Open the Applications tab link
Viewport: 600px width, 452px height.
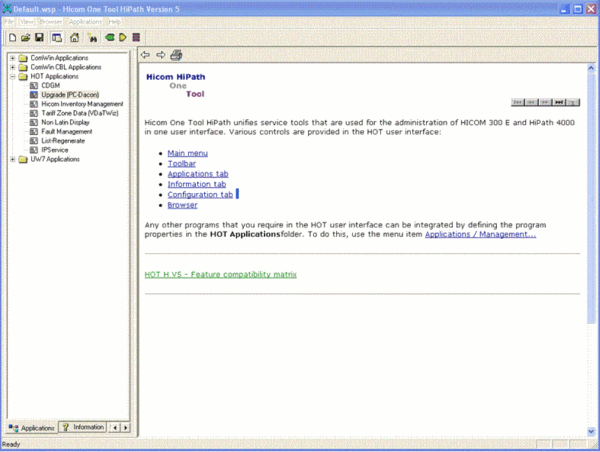click(x=198, y=174)
